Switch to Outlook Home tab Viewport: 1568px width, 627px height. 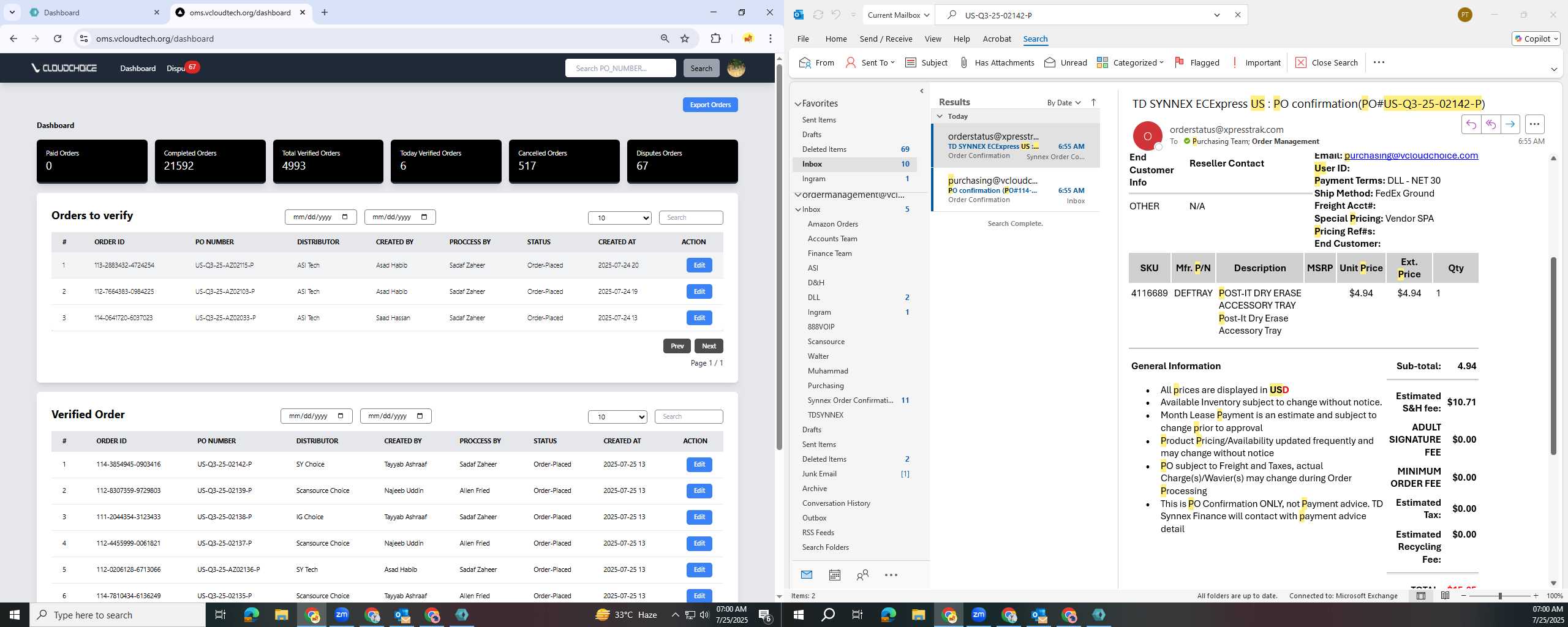click(x=835, y=39)
